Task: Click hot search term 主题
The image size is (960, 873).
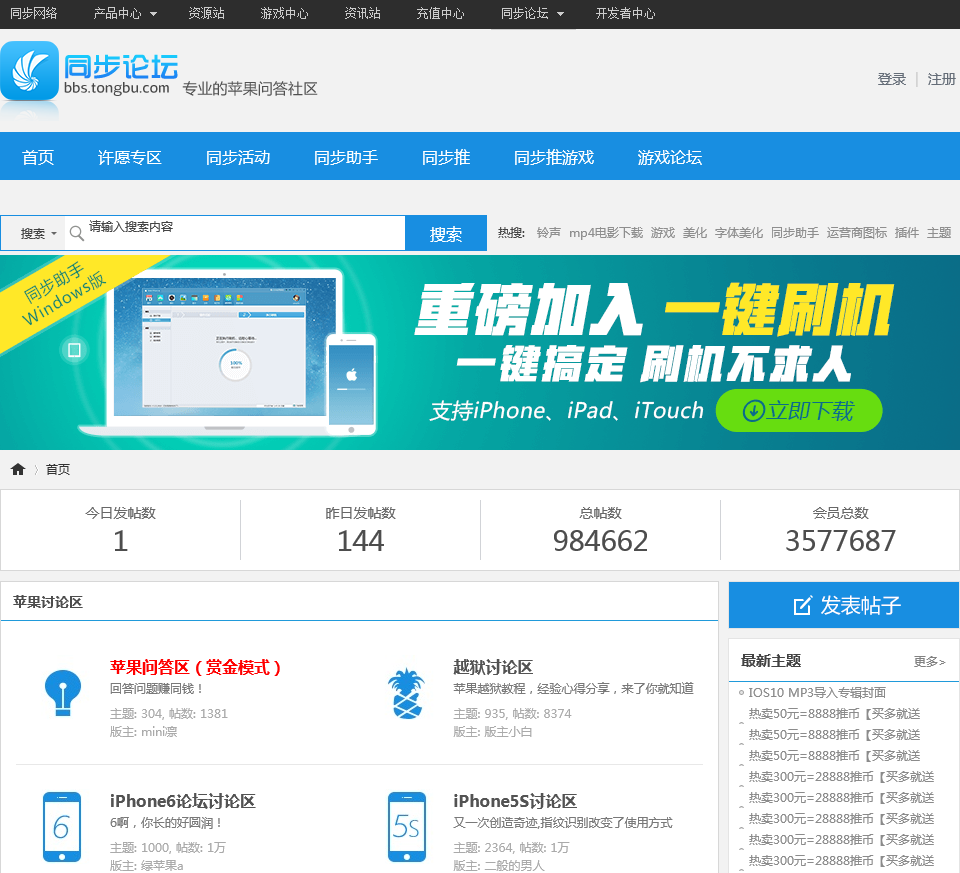Action: click(x=939, y=233)
